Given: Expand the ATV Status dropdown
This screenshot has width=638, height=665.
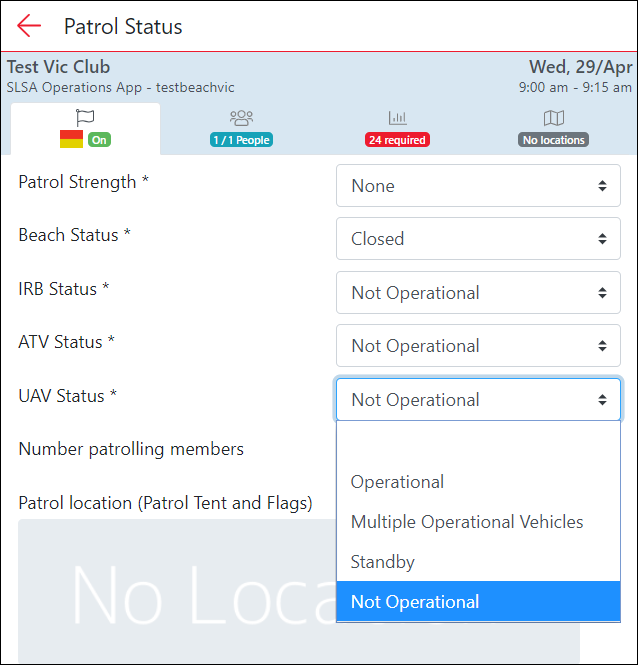Looking at the screenshot, I should pyautogui.click(x=478, y=346).
